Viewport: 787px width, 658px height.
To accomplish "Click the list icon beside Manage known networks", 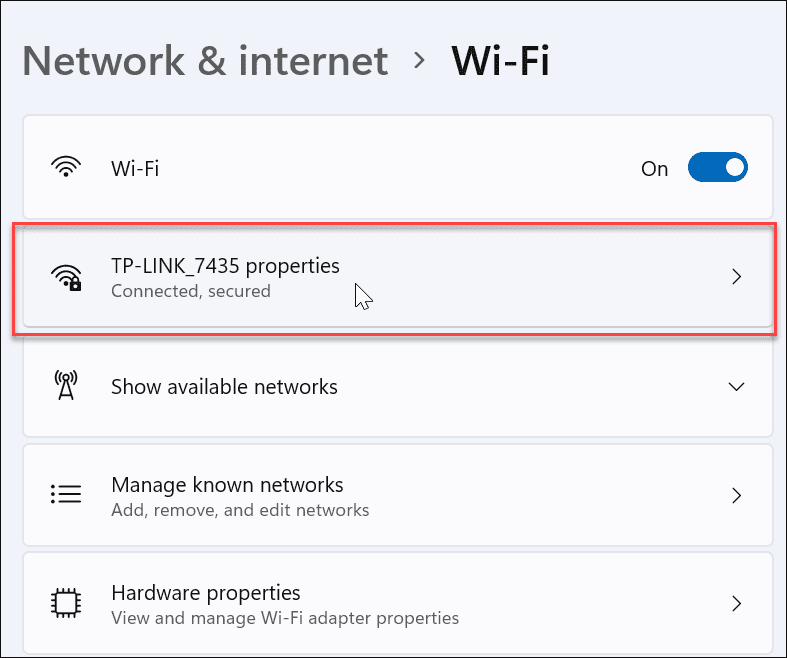I will [66, 495].
